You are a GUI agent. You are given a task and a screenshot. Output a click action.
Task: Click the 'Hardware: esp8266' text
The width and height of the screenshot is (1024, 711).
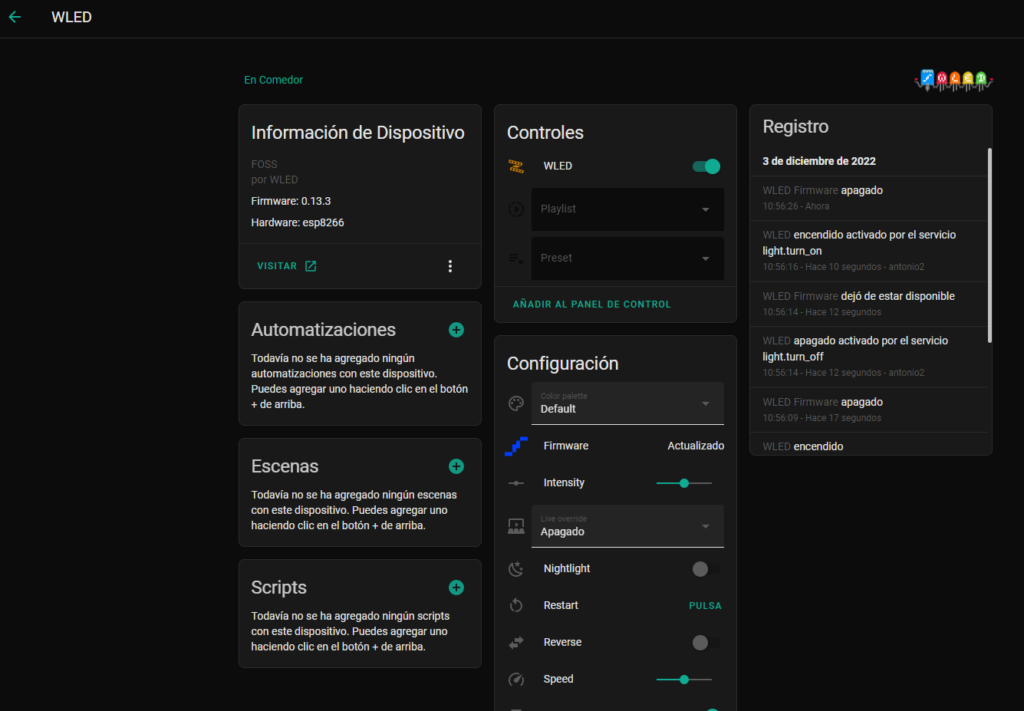tap(297, 223)
